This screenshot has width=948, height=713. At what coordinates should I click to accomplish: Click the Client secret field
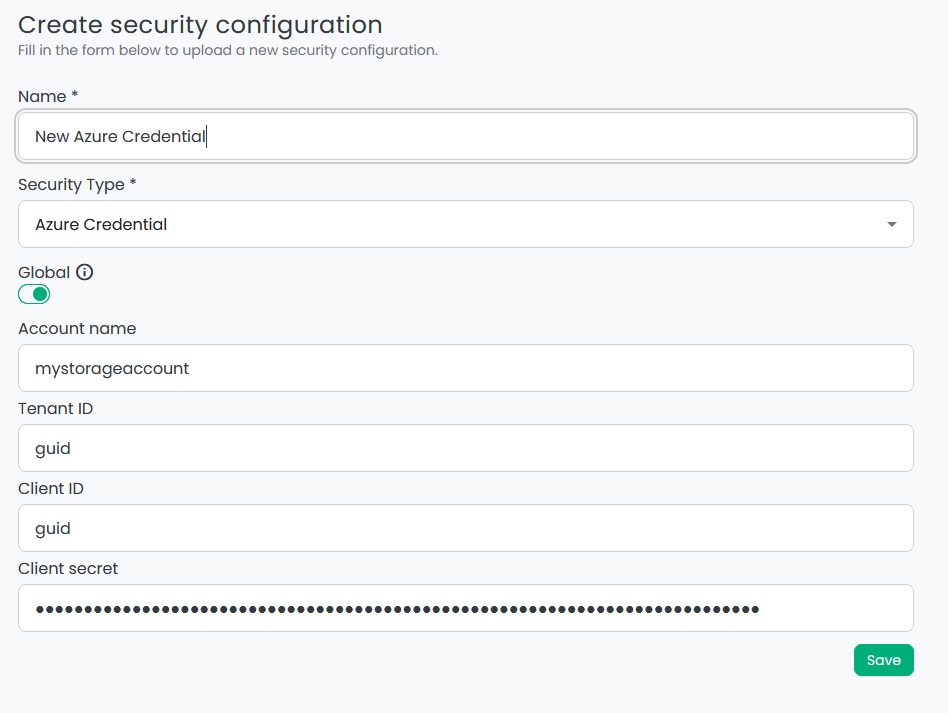pyautogui.click(x=465, y=607)
